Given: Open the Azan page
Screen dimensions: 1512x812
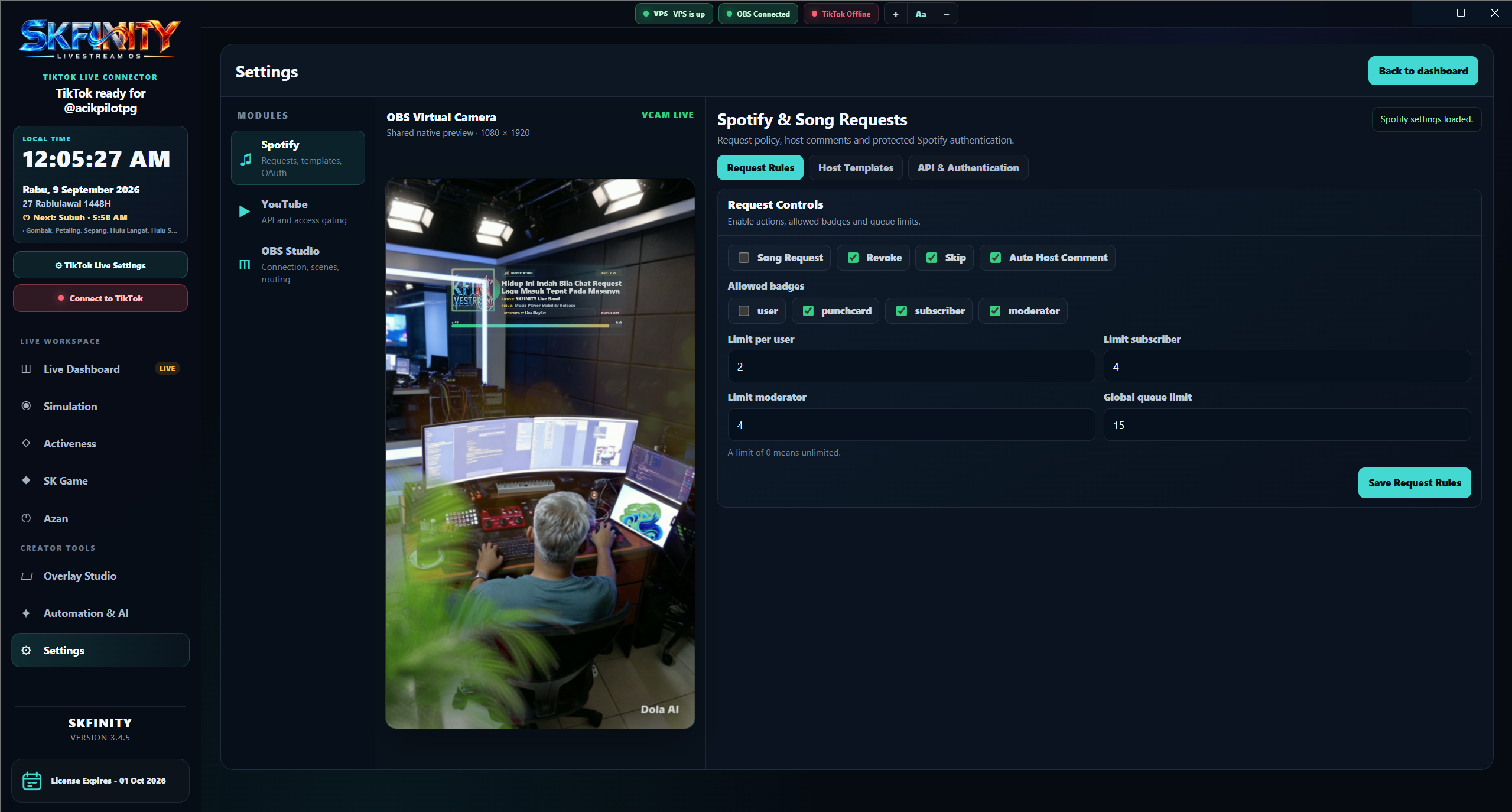Looking at the screenshot, I should [100, 518].
